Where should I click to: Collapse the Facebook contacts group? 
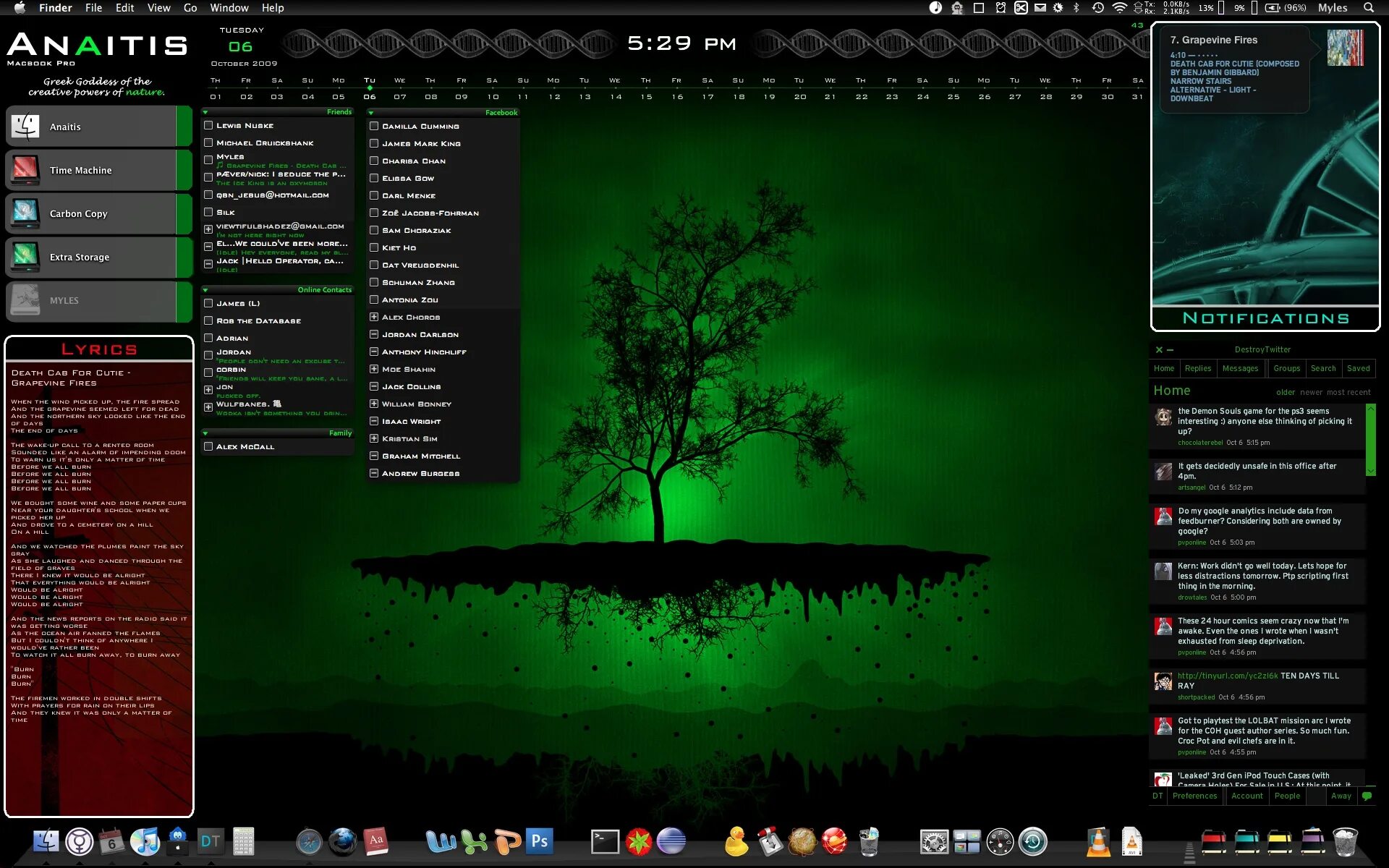click(370, 113)
